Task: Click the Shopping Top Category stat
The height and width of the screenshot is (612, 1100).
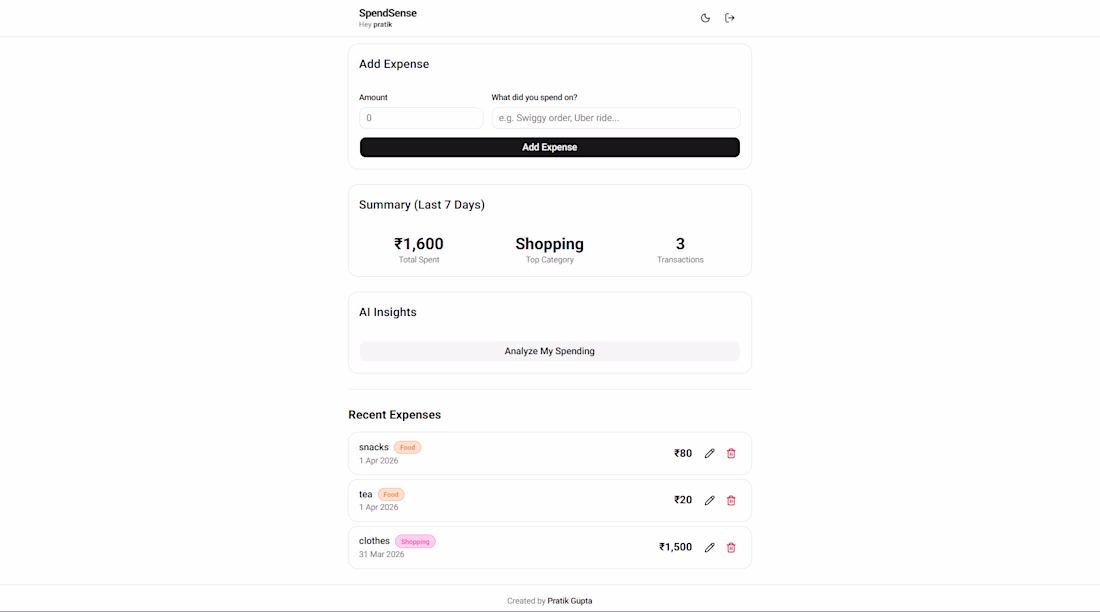Action: click(549, 244)
